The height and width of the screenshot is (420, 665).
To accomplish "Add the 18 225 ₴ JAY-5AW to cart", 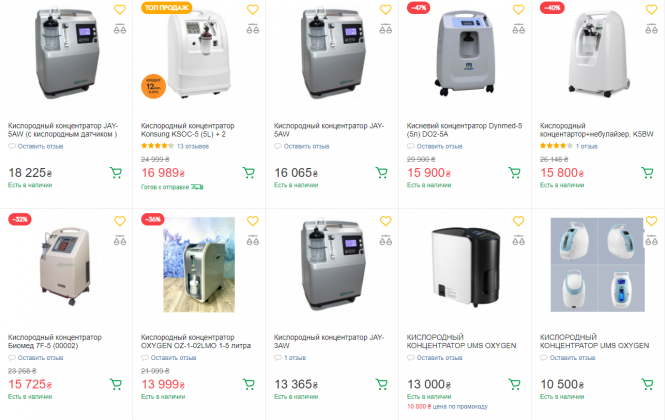I will 115,172.
